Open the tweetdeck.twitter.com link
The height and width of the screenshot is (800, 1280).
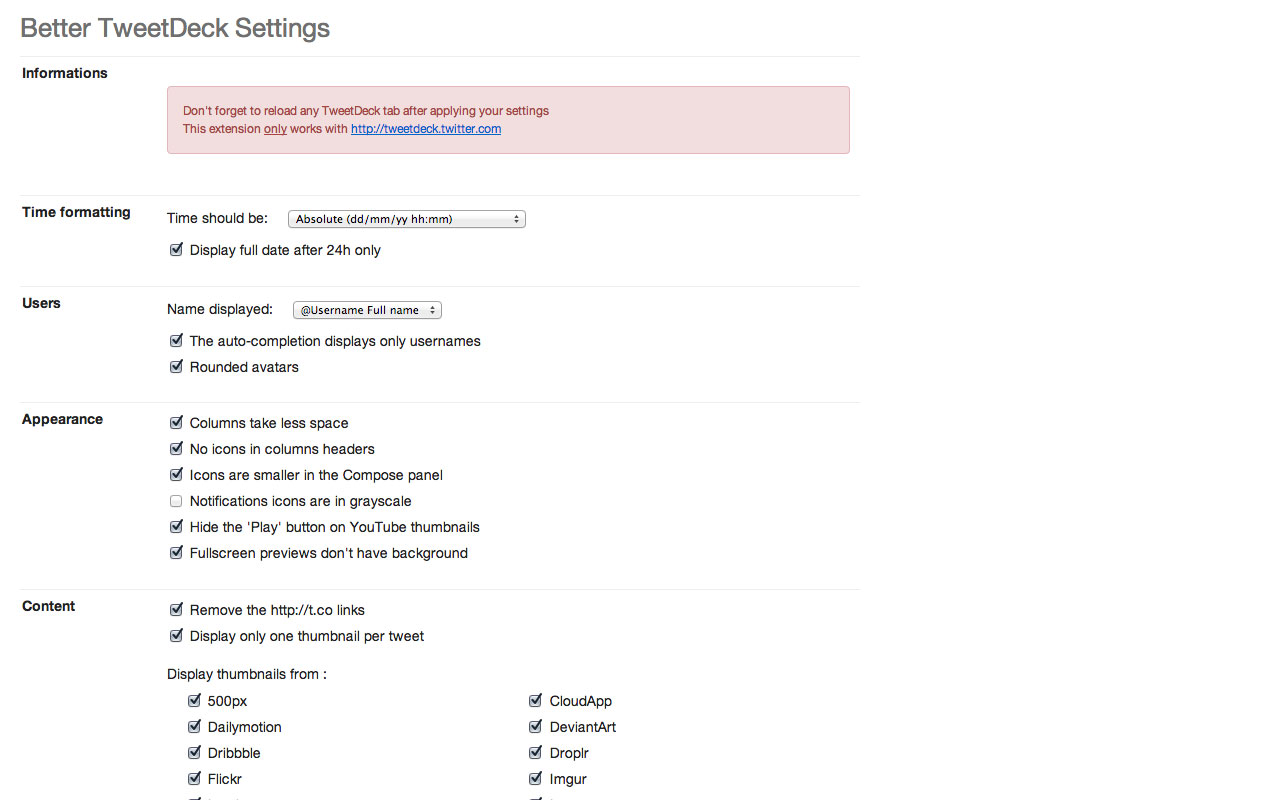pos(426,129)
